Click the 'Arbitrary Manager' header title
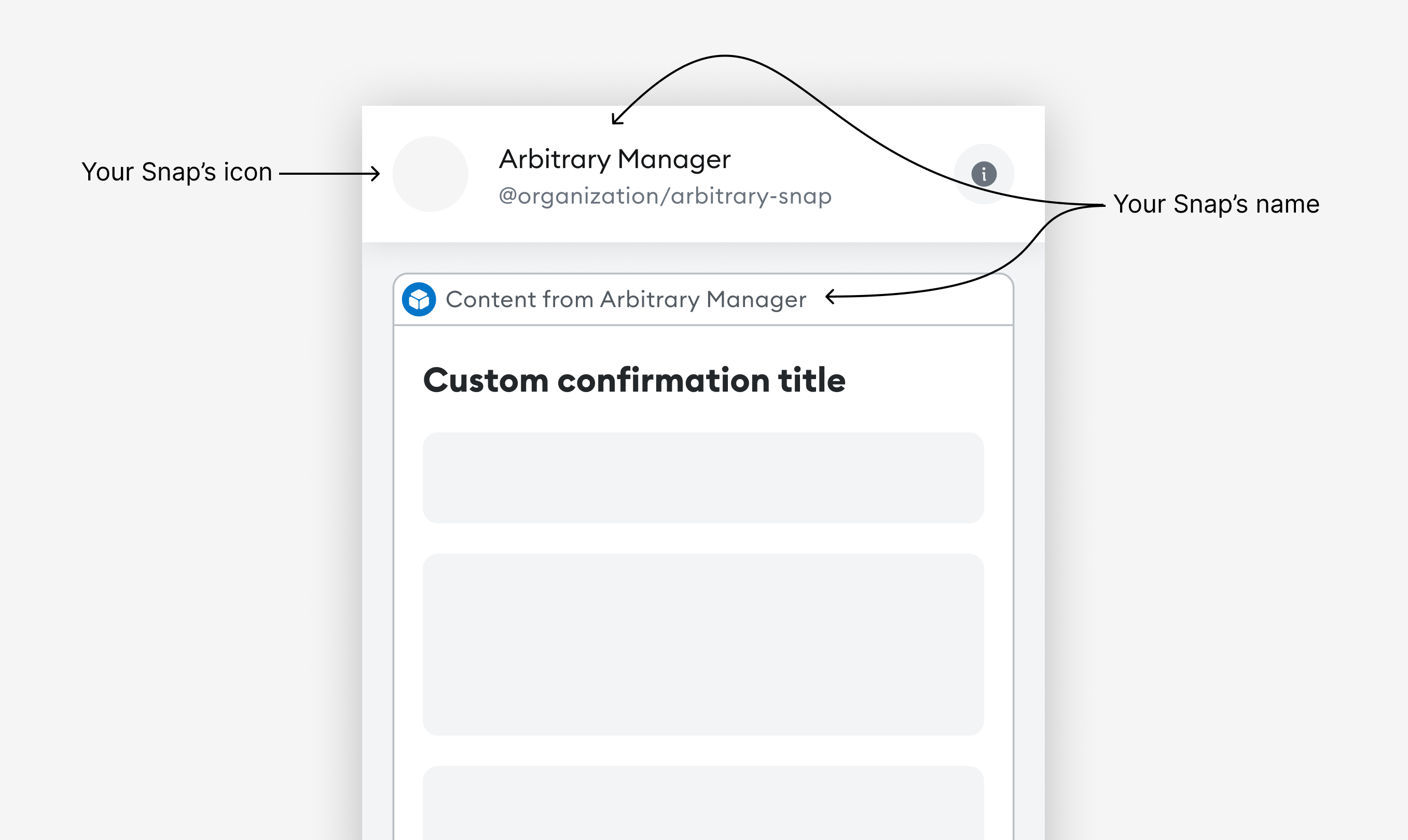 615,159
